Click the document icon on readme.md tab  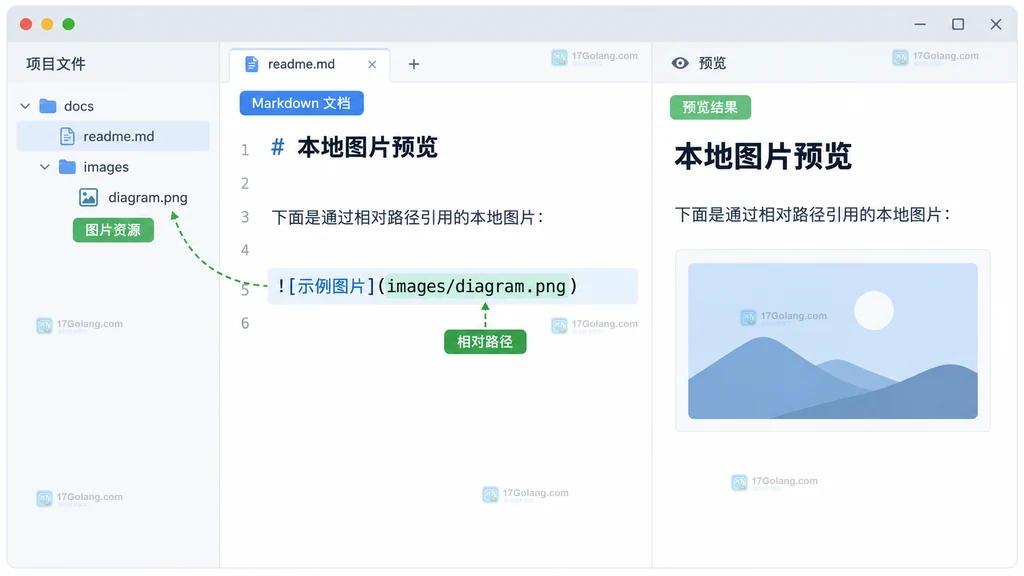(x=251, y=64)
